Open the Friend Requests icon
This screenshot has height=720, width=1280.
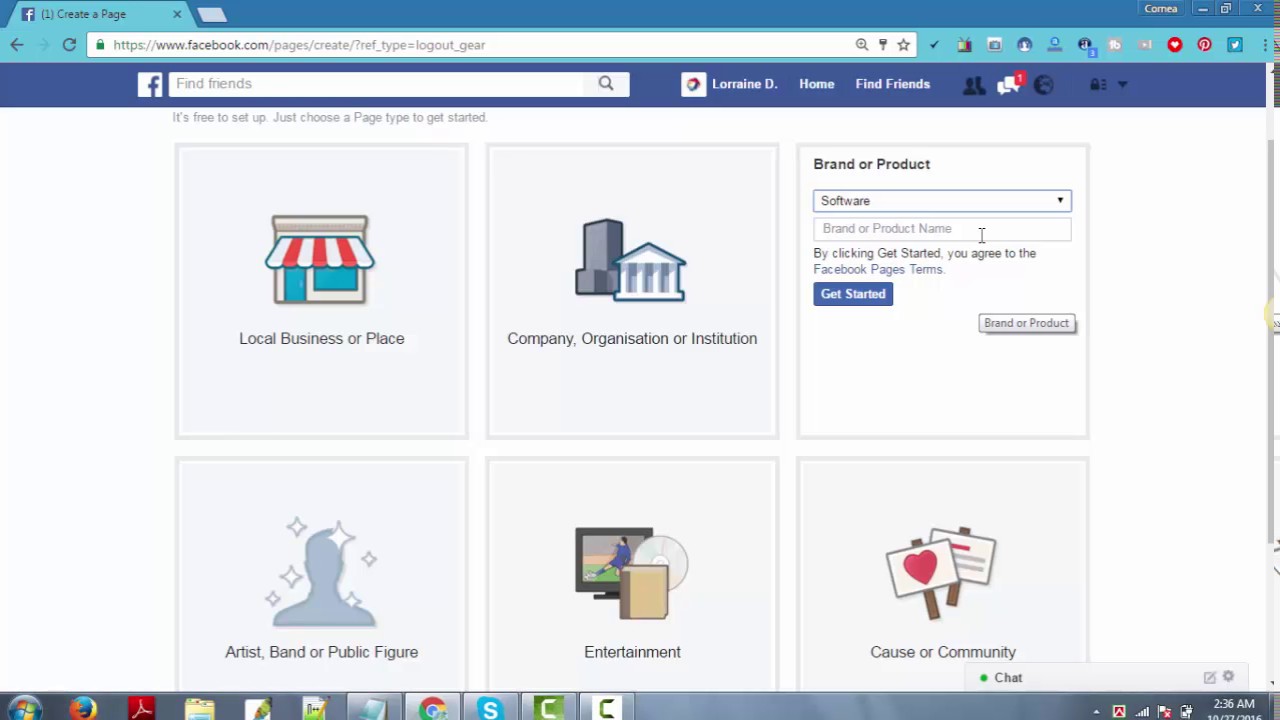pyautogui.click(x=973, y=85)
